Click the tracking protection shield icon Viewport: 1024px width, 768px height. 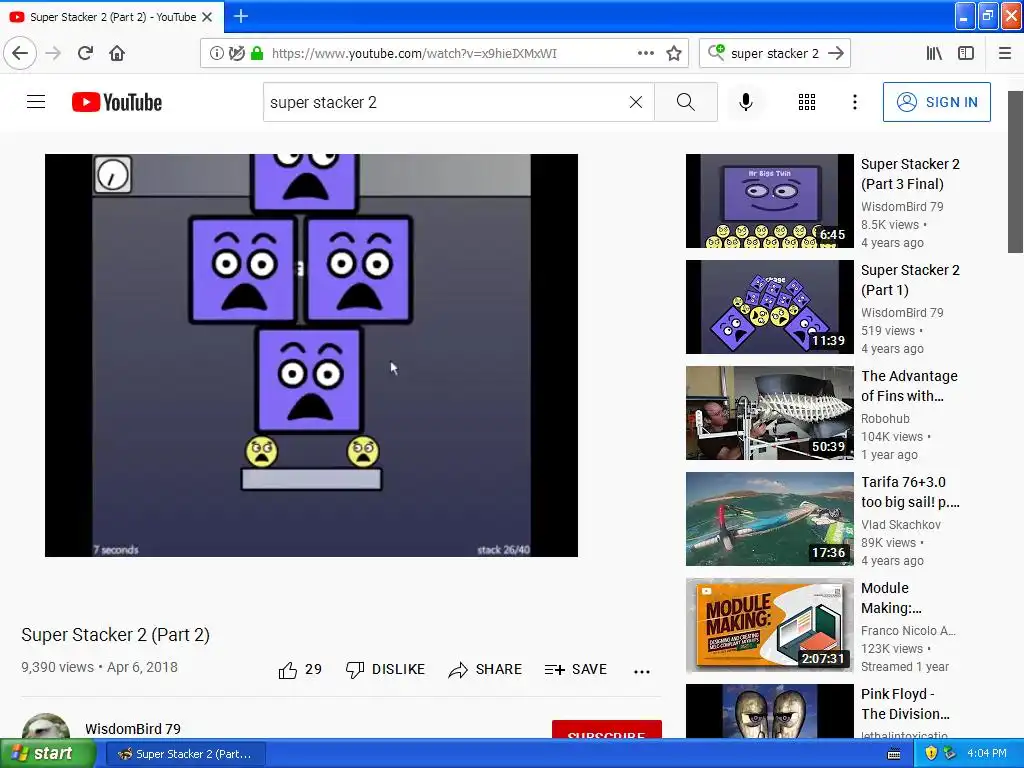[x=236, y=53]
